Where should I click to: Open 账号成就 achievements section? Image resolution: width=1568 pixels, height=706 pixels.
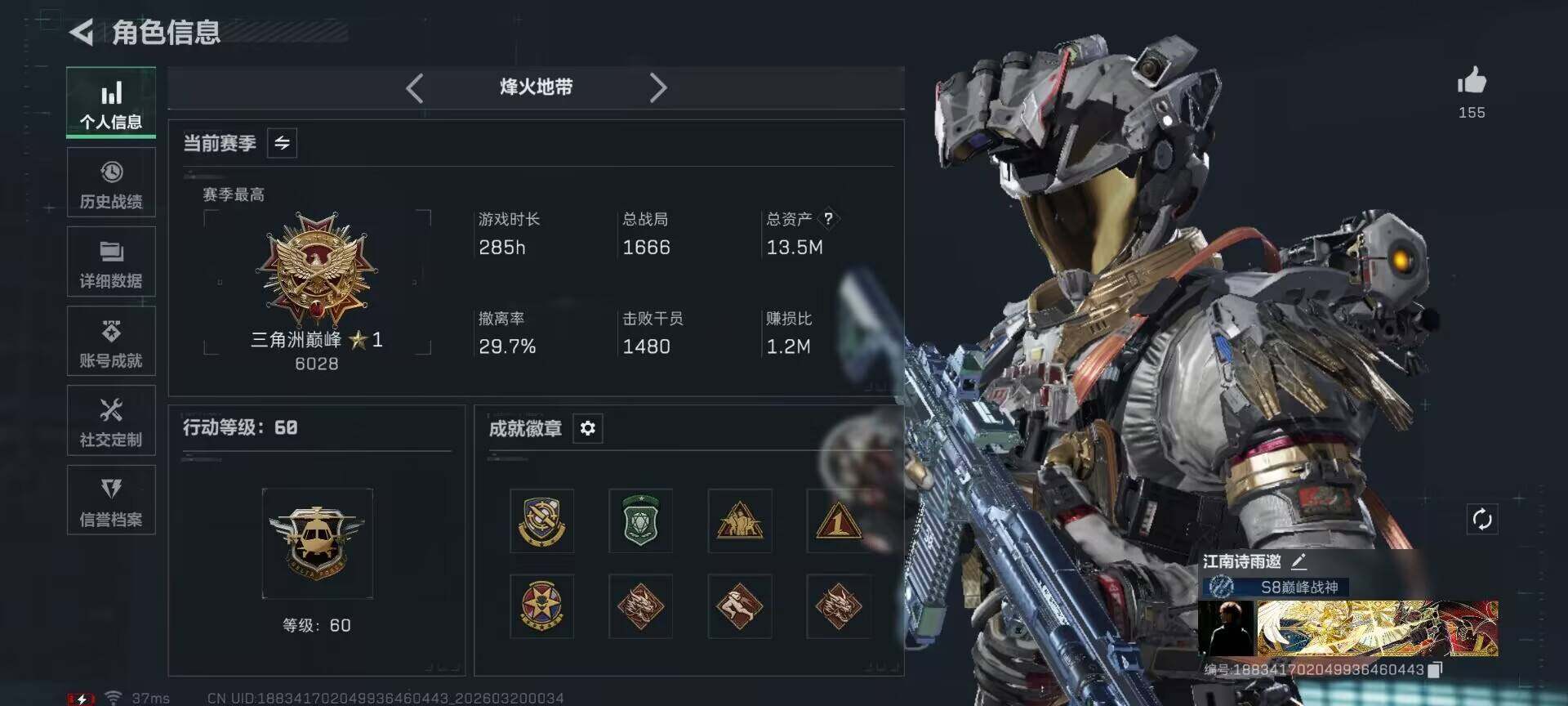(x=111, y=342)
